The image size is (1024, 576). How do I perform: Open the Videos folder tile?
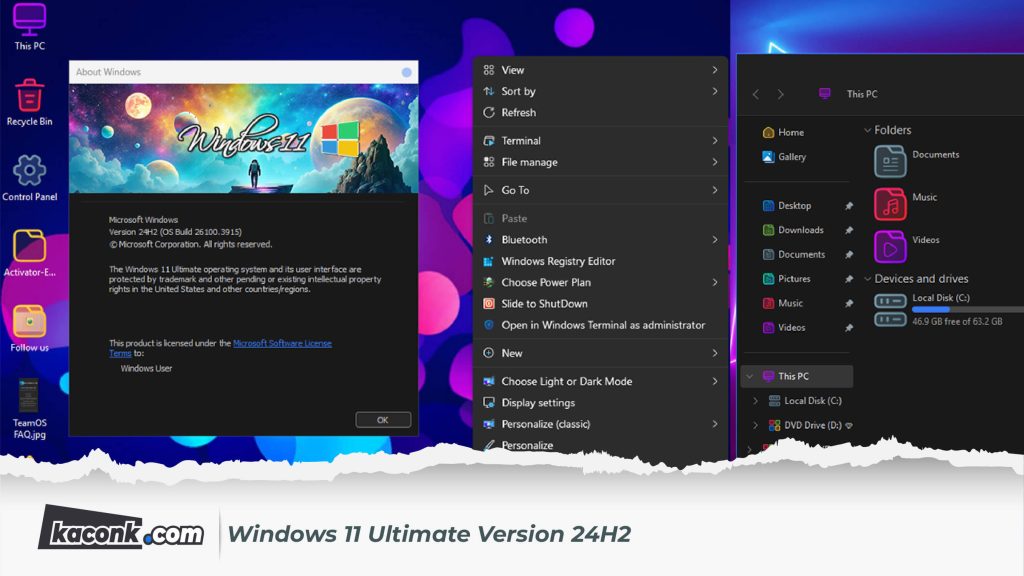coord(907,247)
